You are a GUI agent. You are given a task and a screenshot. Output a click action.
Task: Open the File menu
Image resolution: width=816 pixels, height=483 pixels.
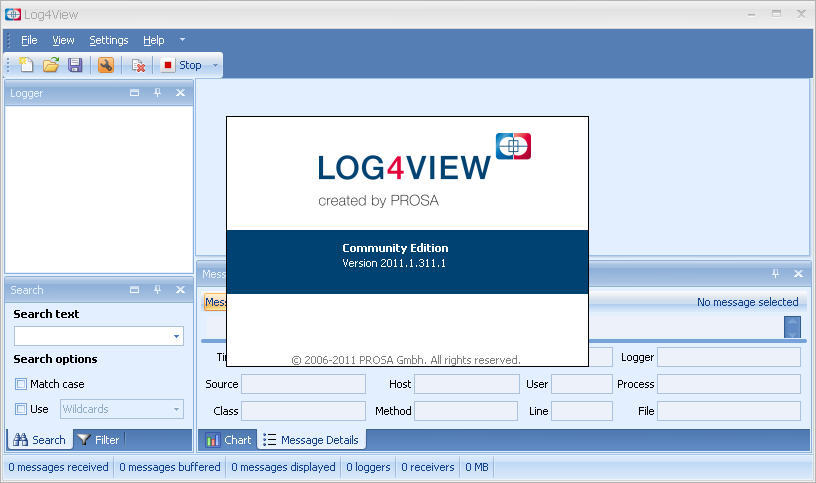[x=29, y=40]
